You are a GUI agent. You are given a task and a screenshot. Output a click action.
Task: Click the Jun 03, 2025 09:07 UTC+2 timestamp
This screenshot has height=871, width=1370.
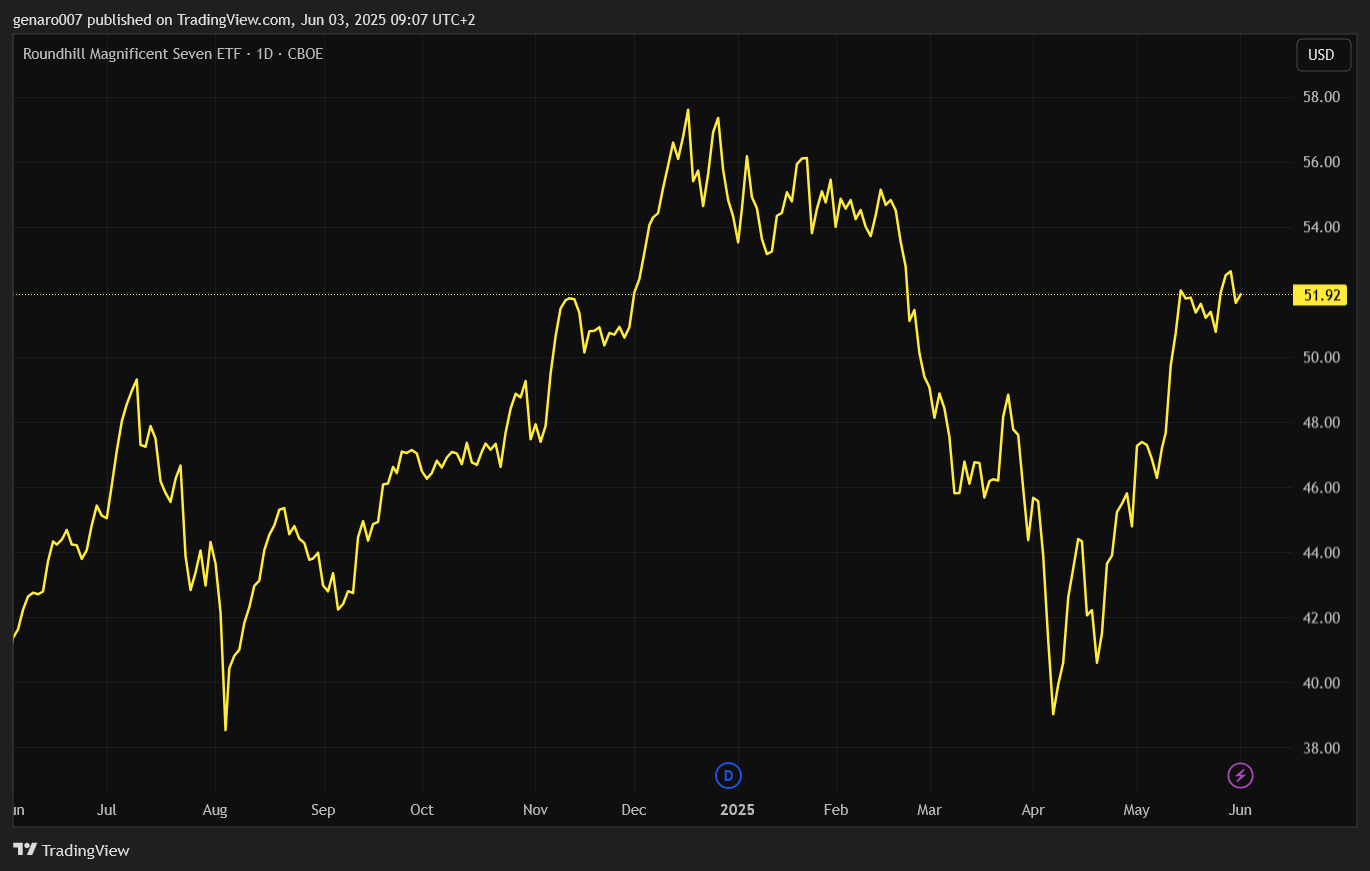[388, 20]
